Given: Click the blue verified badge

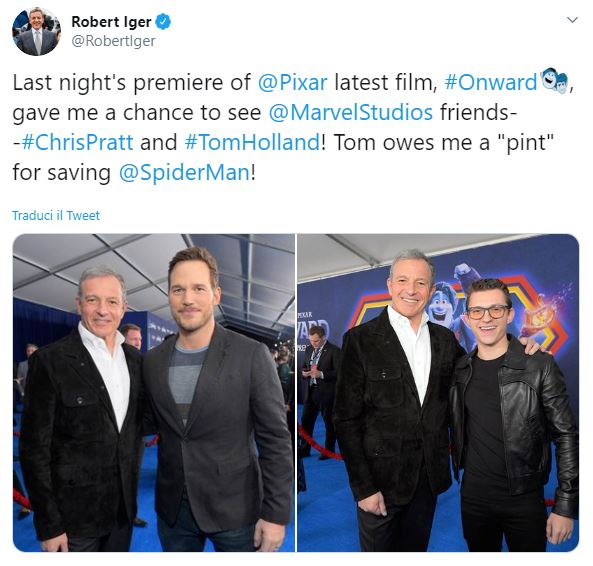Looking at the screenshot, I should coord(163,22).
